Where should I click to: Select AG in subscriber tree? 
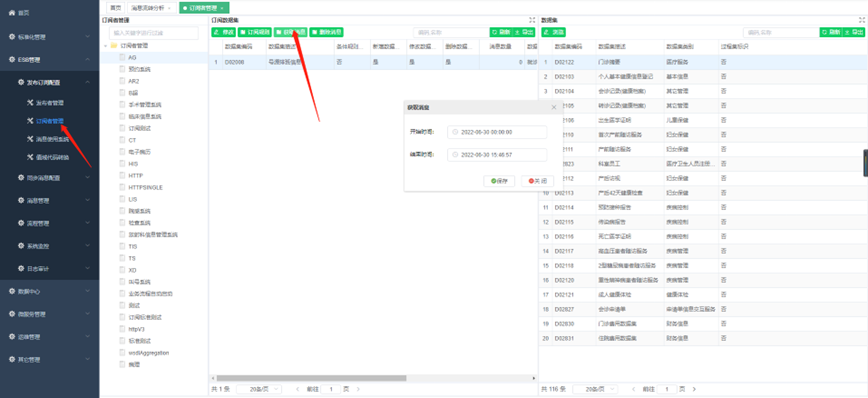(132, 58)
